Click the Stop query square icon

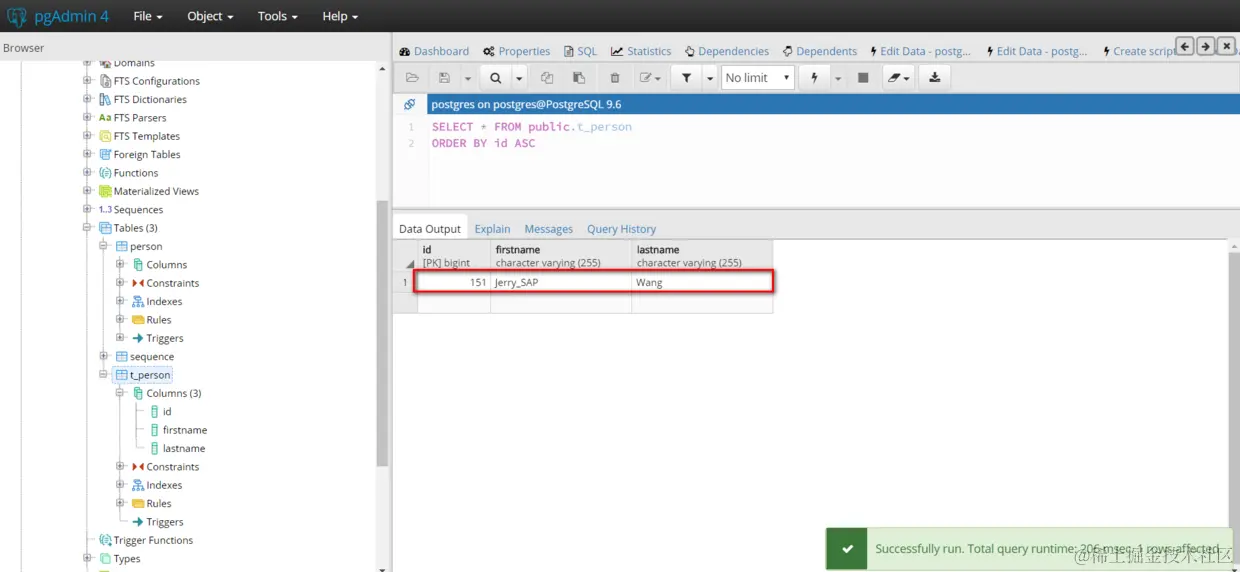(x=863, y=78)
